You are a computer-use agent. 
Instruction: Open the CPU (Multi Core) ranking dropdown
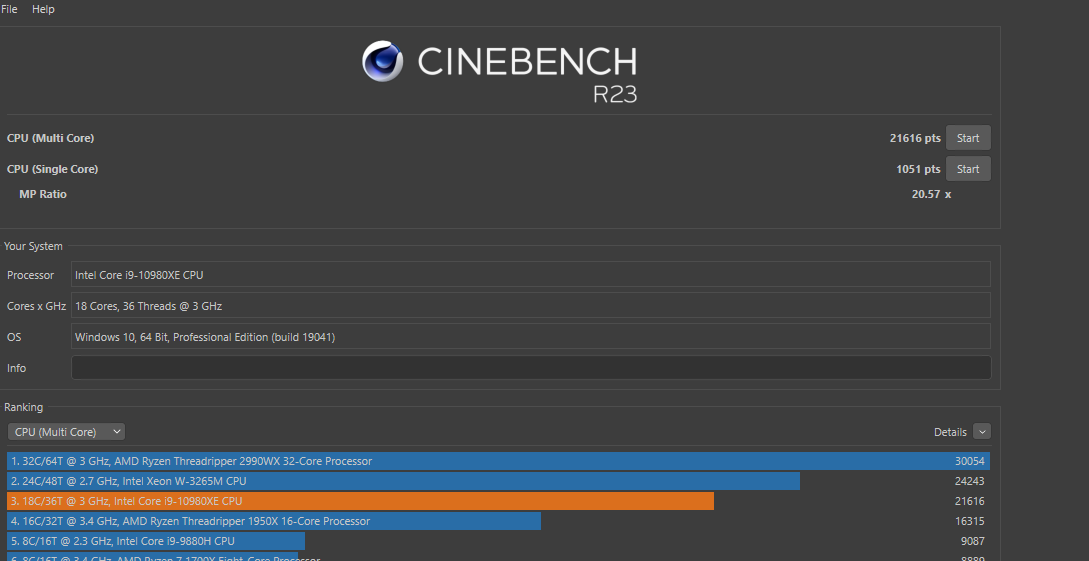pos(66,432)
